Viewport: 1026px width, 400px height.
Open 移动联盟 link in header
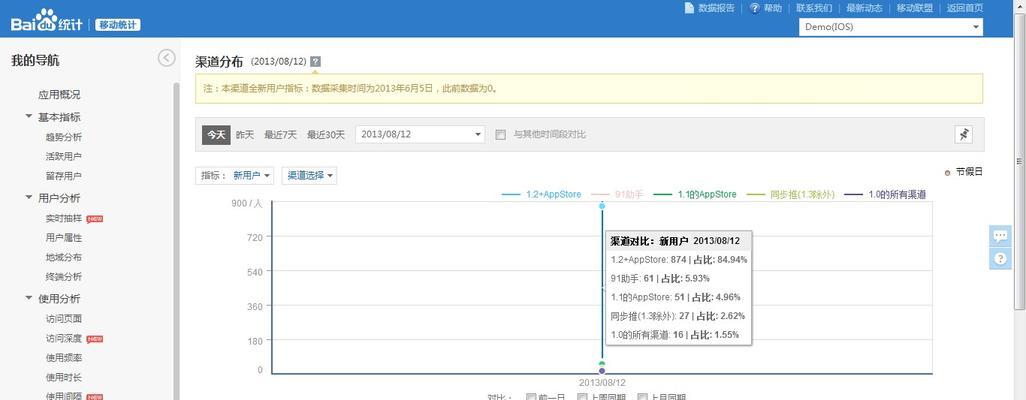point(914,8)
